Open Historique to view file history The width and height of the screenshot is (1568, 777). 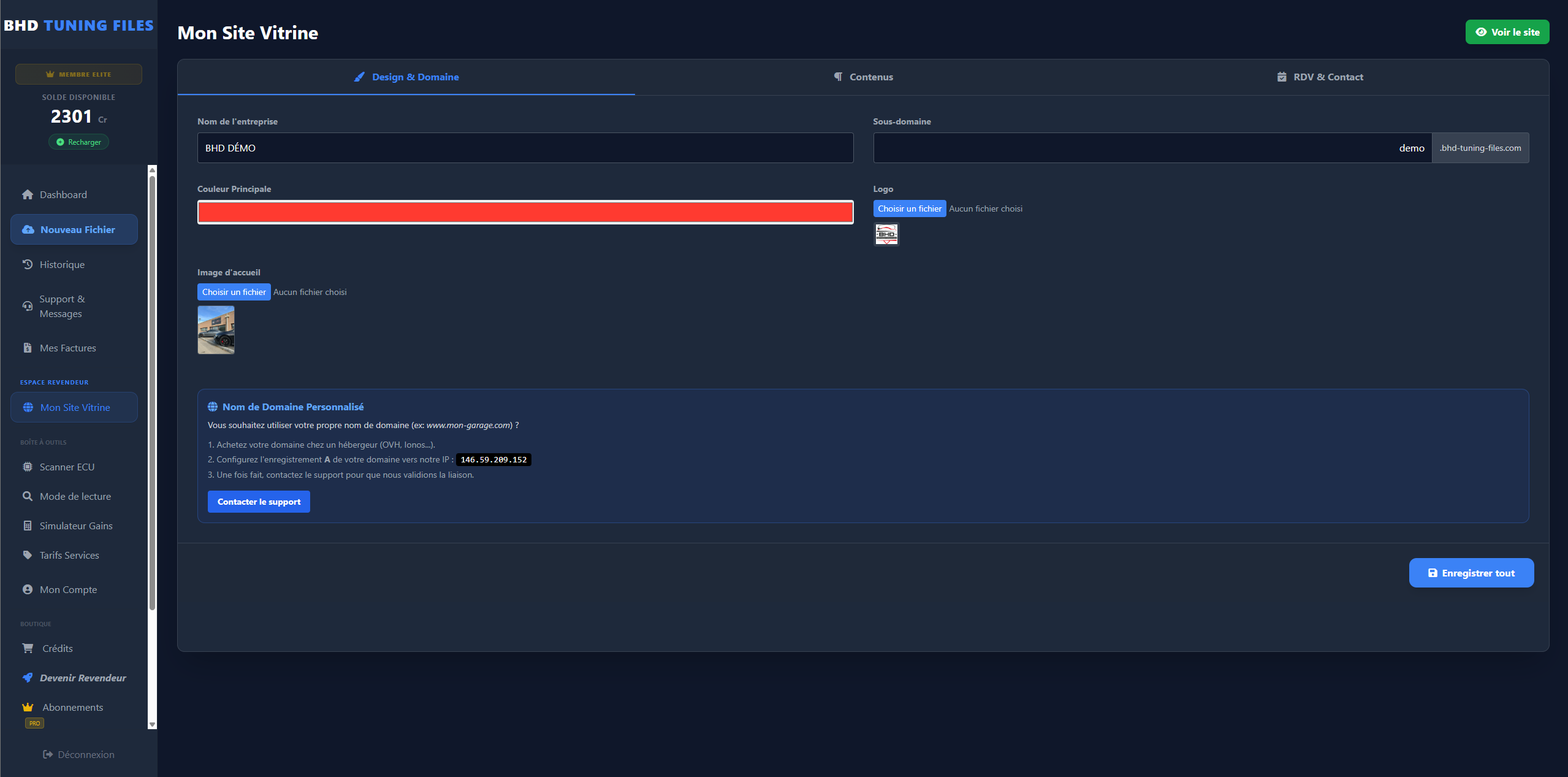tap(61, 264)
